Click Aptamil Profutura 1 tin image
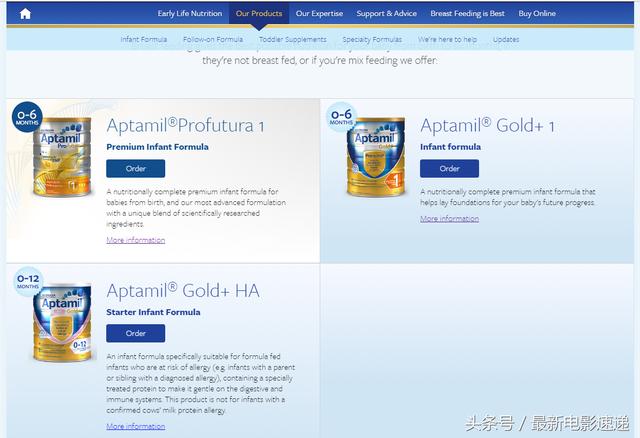Viewport: 640px width, 438px height. [62, 157]
